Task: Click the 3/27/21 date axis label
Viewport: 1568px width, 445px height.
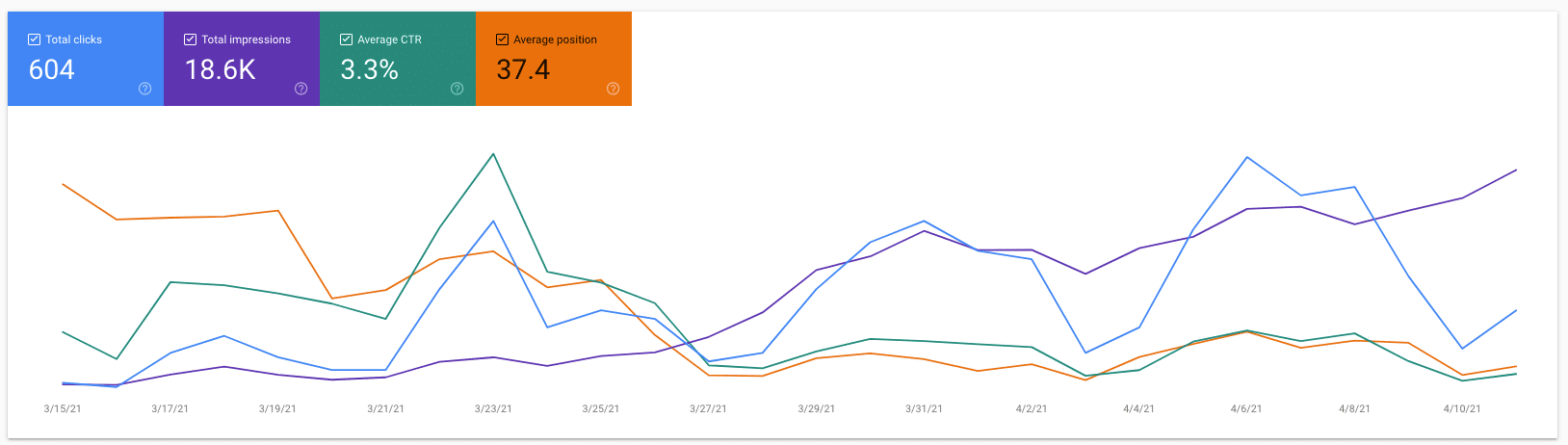Action: tap(709, 408)
